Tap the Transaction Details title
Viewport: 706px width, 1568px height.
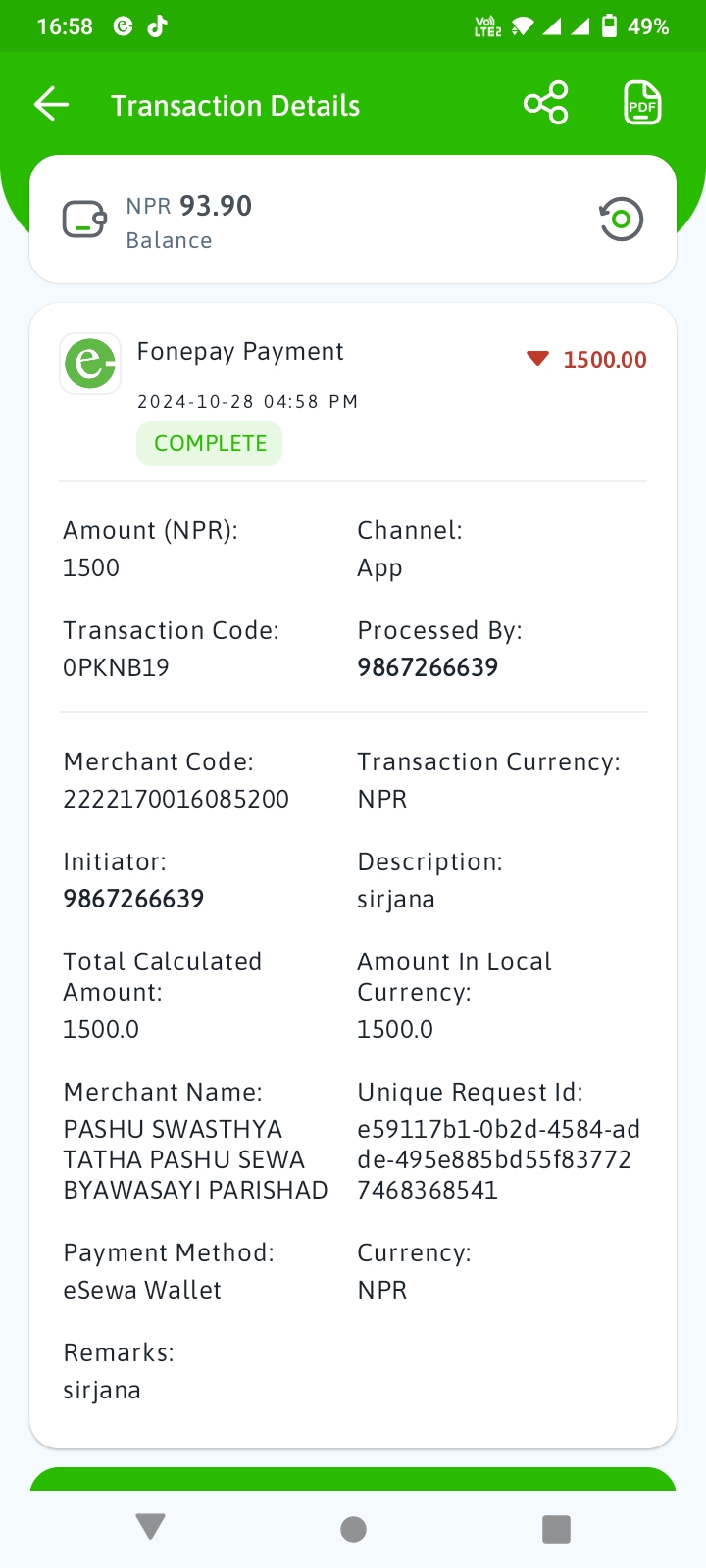[235, 106]
